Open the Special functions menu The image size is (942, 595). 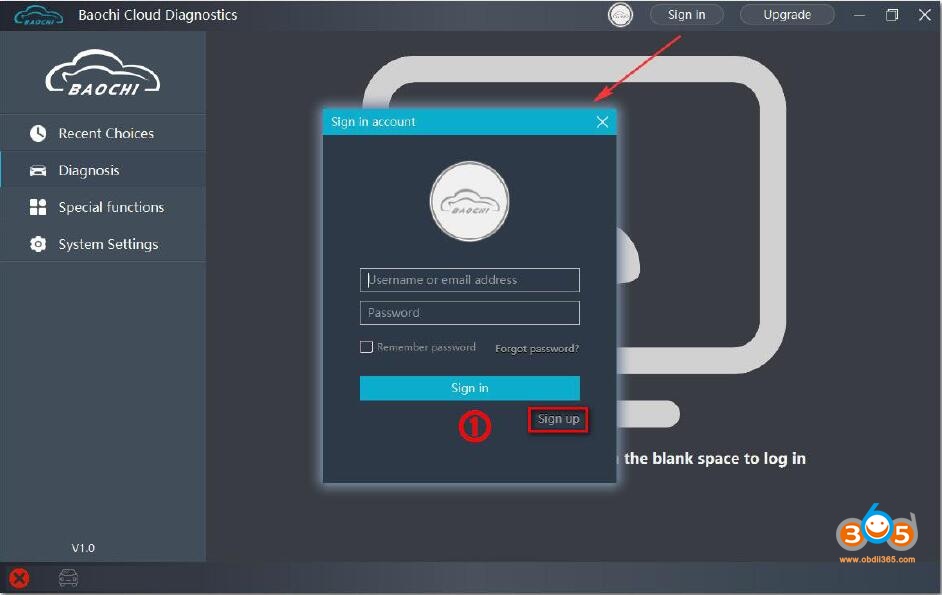point(103,207)
